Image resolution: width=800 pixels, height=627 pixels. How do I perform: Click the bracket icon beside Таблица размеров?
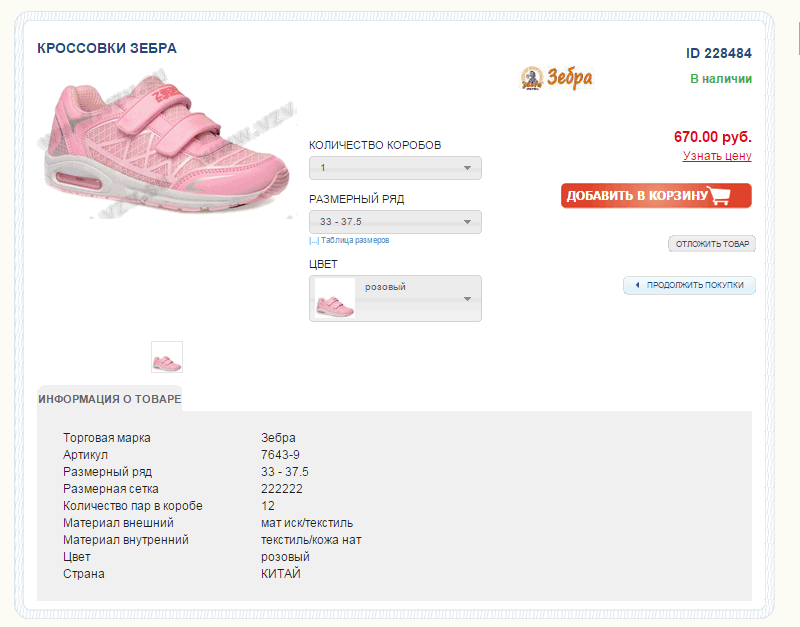tap(314, 241)
